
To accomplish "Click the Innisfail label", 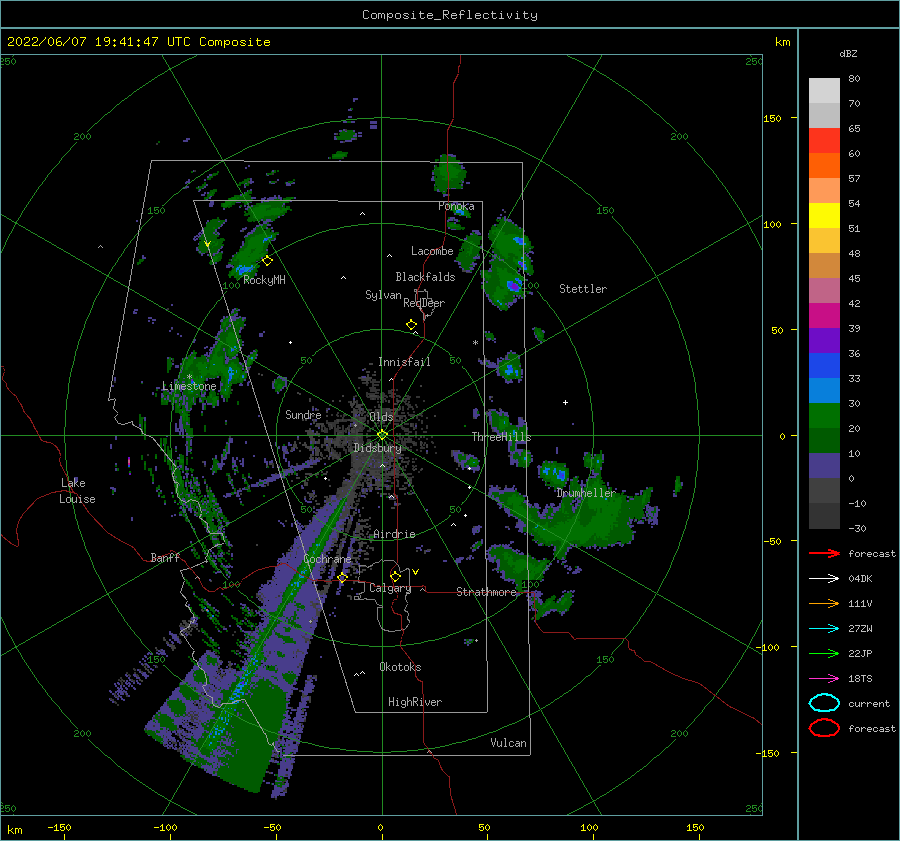I will click(404, 362).
